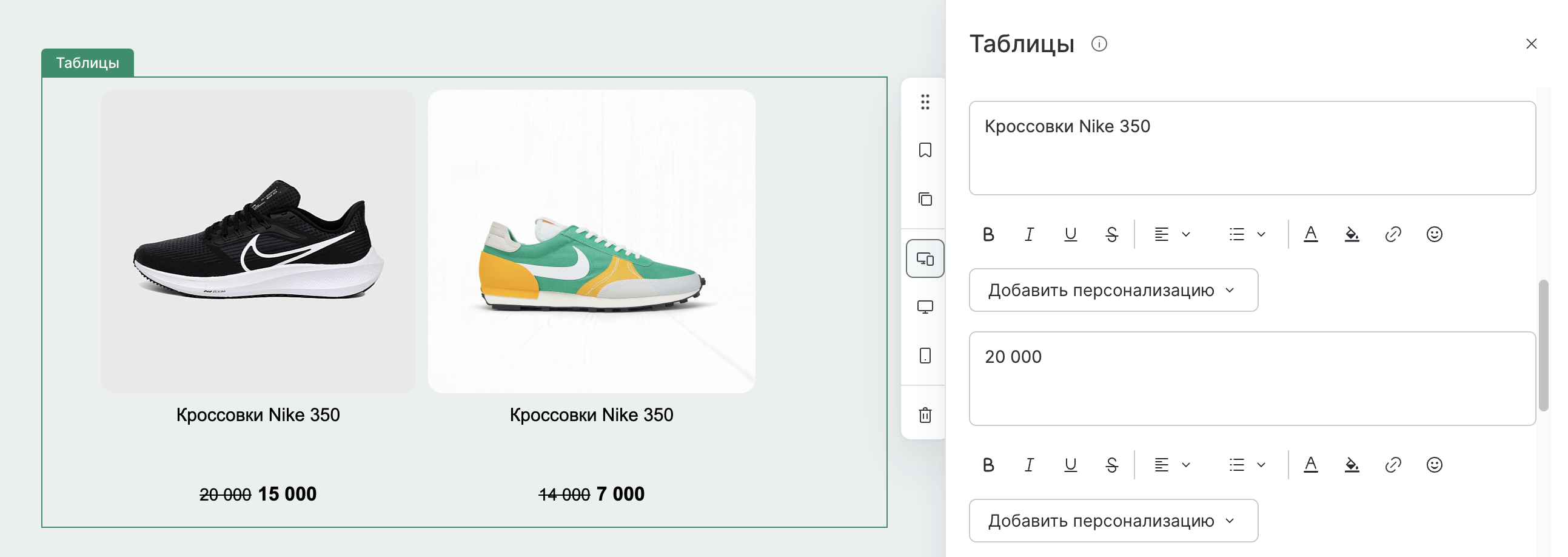
Task: Toggle strikethrough in the 20 000 field toolbar
Action: point(1111,465)
